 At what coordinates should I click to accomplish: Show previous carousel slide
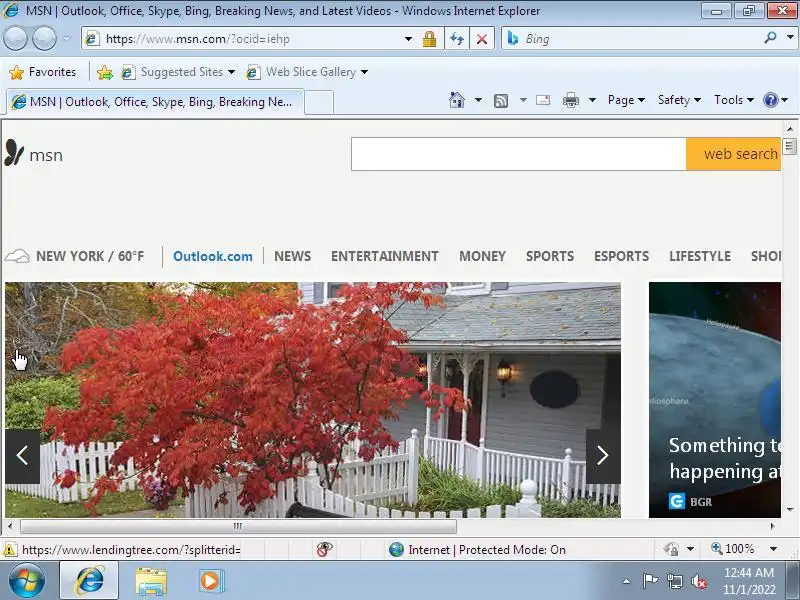22,456
